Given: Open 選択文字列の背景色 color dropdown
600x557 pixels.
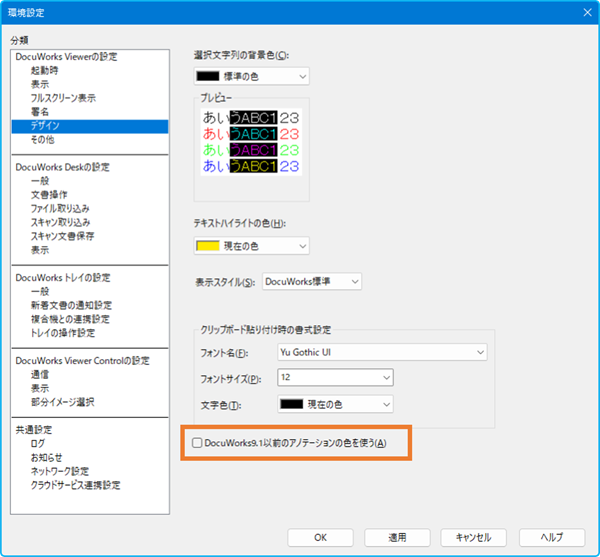Looking at the screenshot, I should point(251,76).
